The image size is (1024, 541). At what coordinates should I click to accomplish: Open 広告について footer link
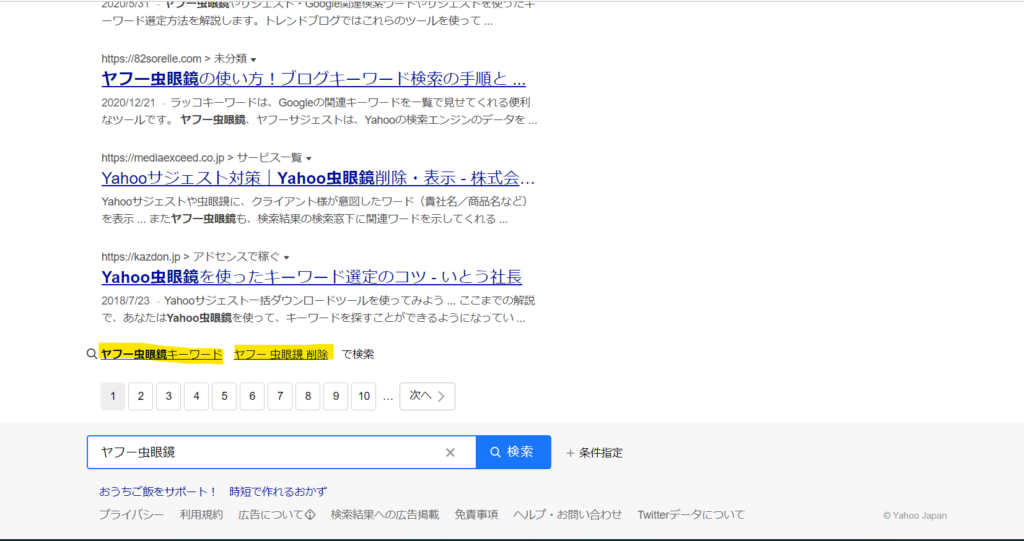point(277,515)
